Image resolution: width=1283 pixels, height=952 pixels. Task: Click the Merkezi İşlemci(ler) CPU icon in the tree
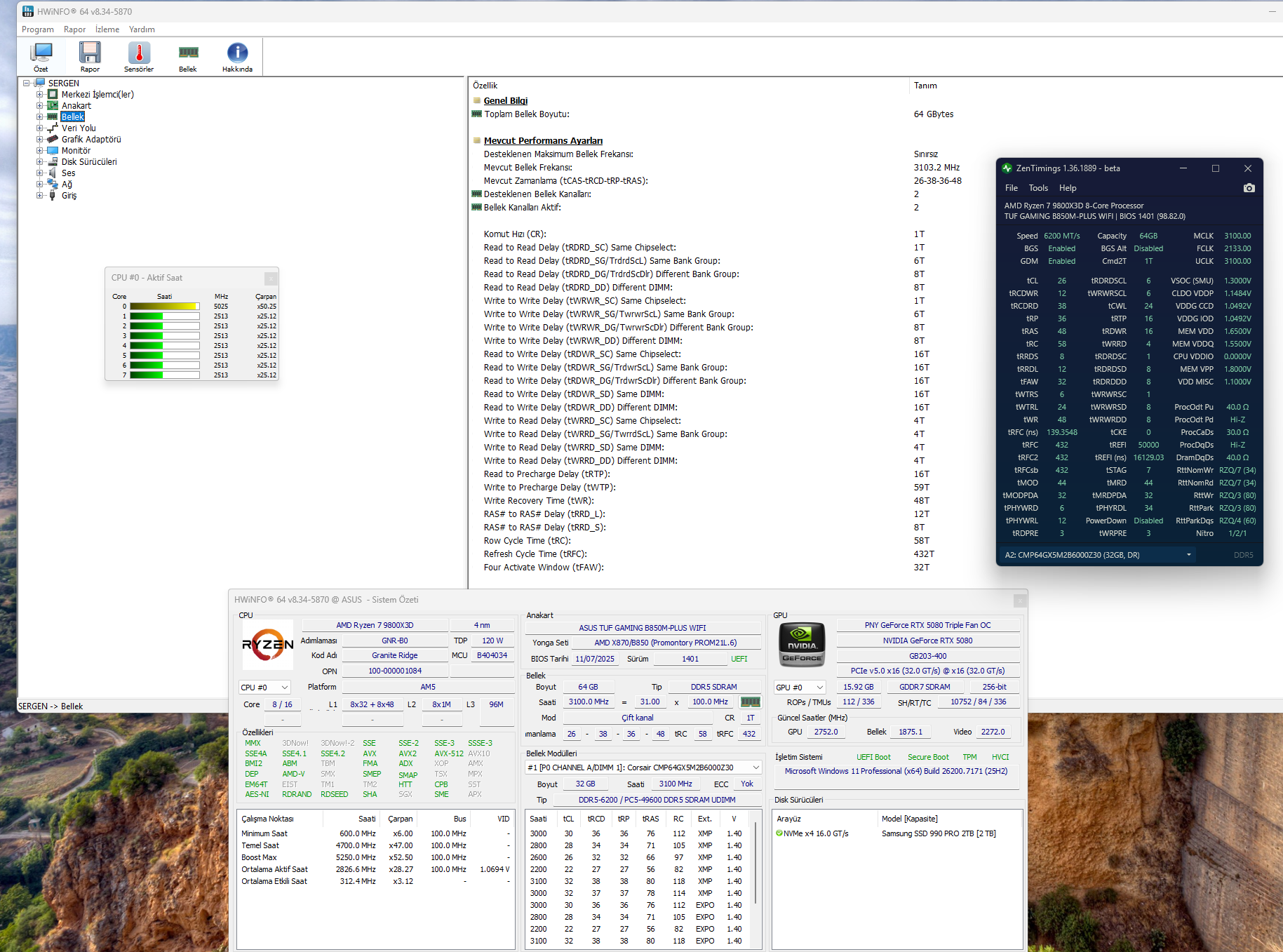click(53, 94)
